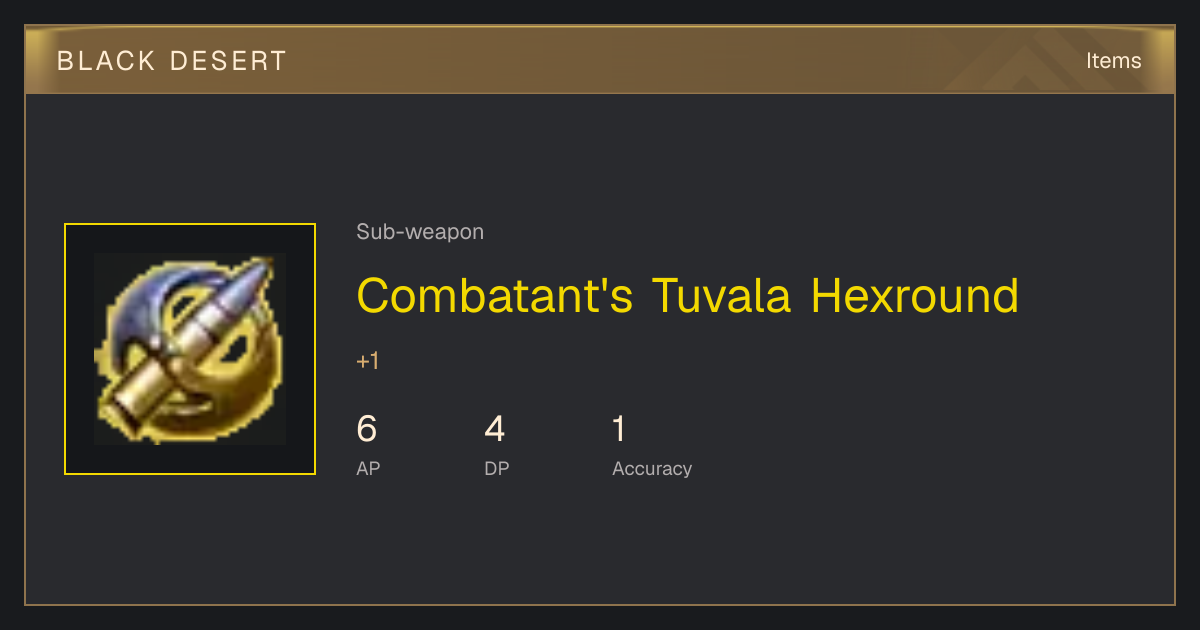Screen dimensions: 1200x630
Task: Select the Combatant's Tuvala Hexround title
Action: tap(688, 296)
